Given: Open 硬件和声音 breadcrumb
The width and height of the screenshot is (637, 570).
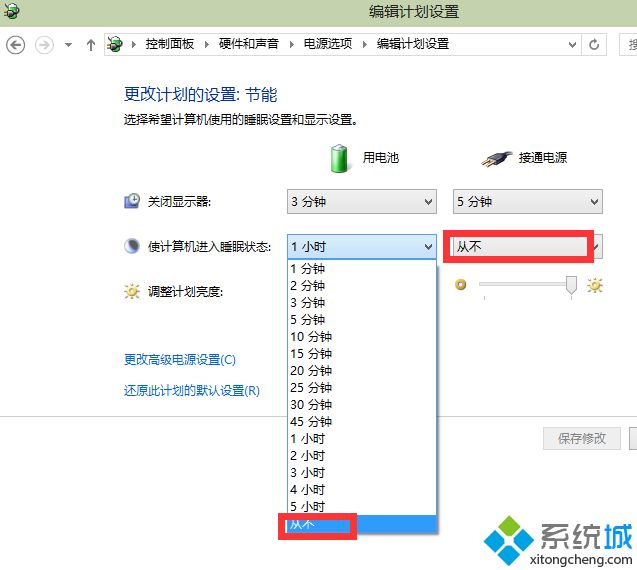Looking at the screenshot, I should point(249,44).
